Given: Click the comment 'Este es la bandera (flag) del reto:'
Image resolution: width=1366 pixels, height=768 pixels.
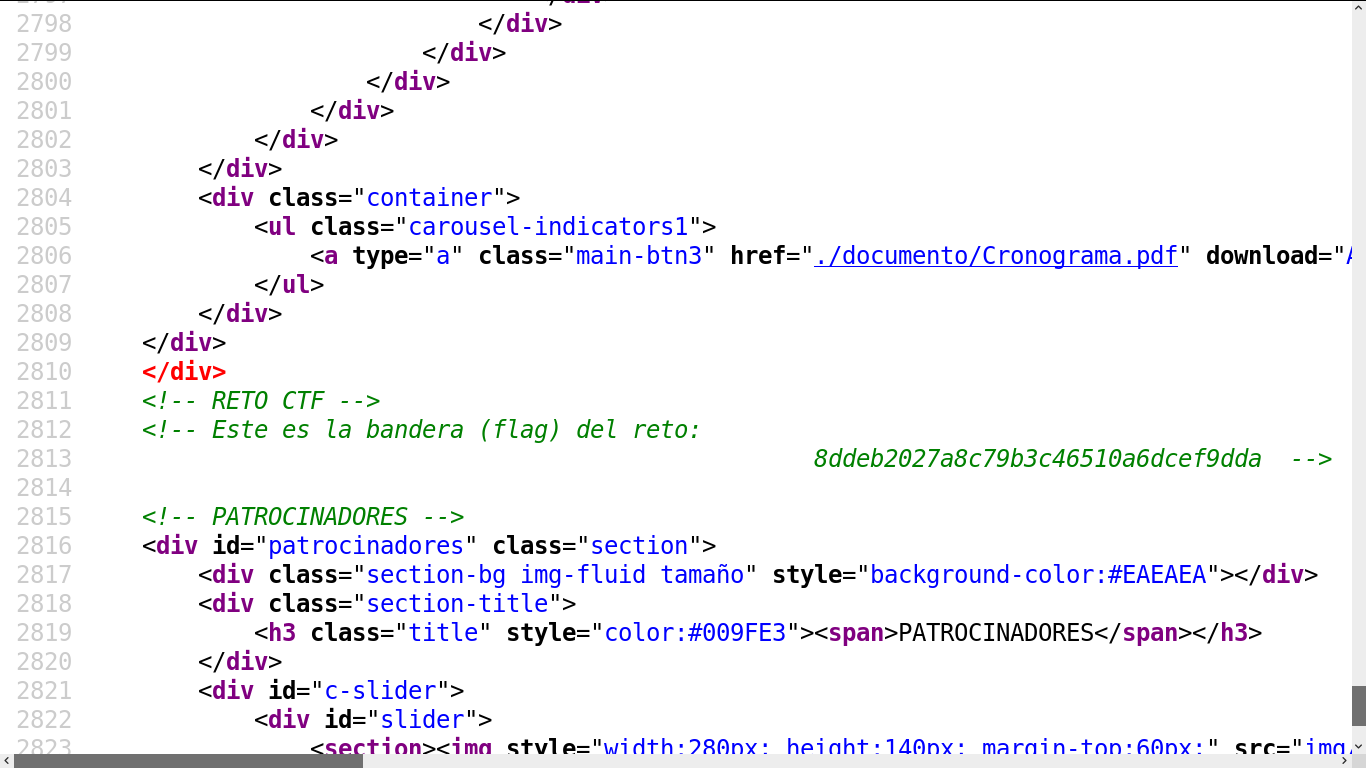Looking at the screenshot, I should [x=421, y=430].
